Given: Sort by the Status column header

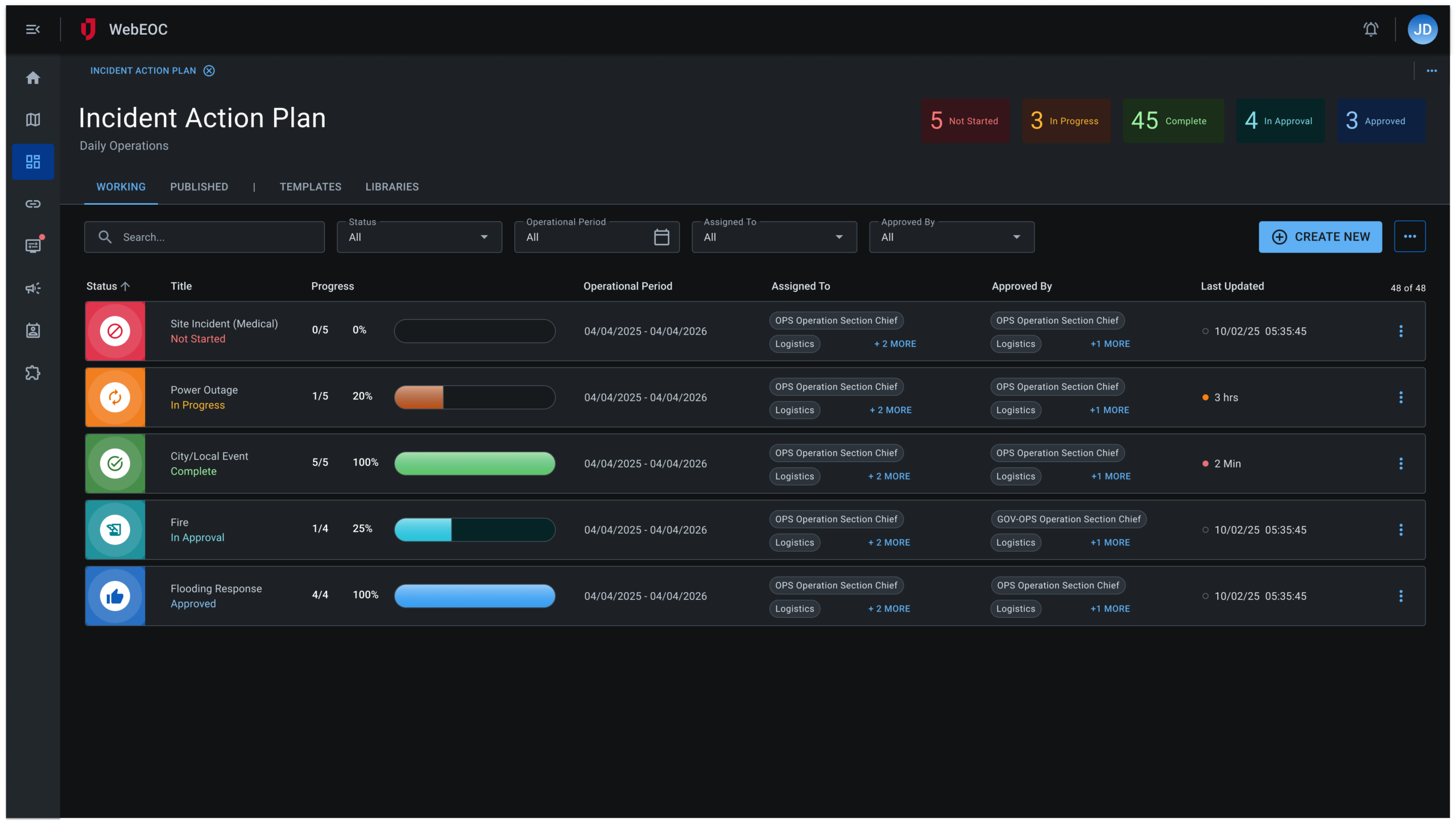Looking at the screenshot, I should click(108, 286).
